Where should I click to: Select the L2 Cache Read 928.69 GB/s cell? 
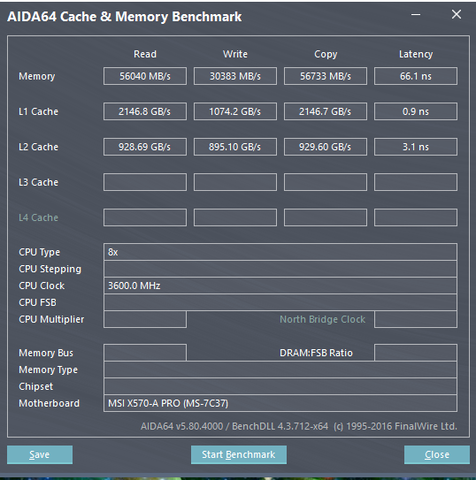point(145,147)
